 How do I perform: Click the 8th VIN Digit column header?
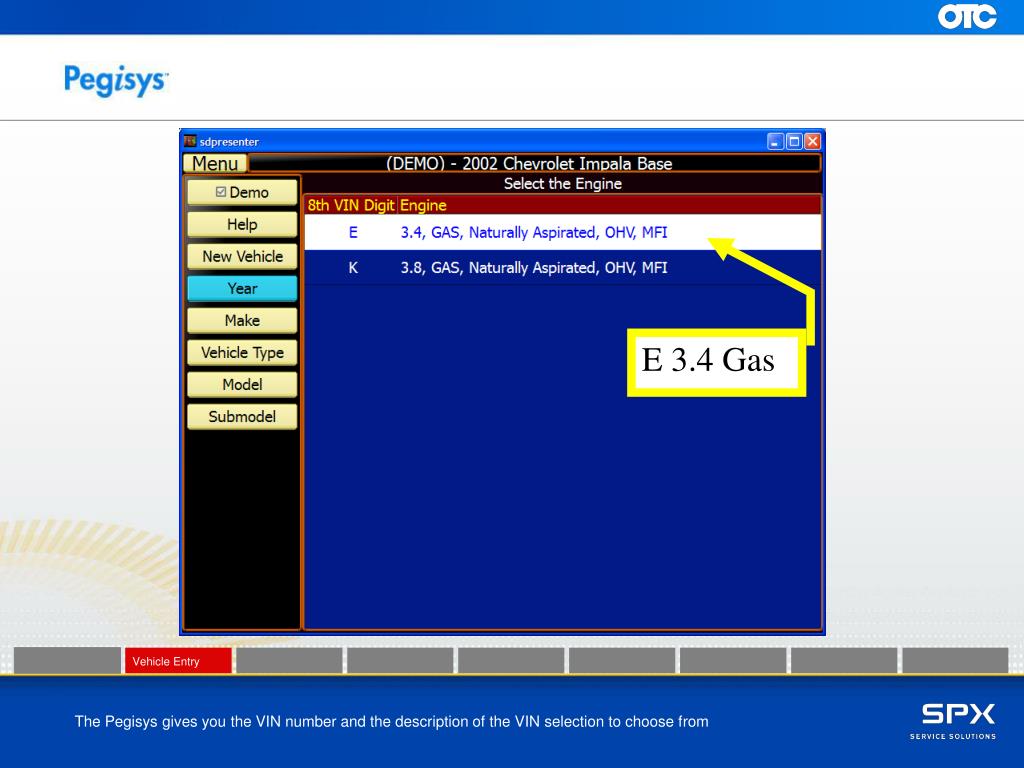pos(351,205)
